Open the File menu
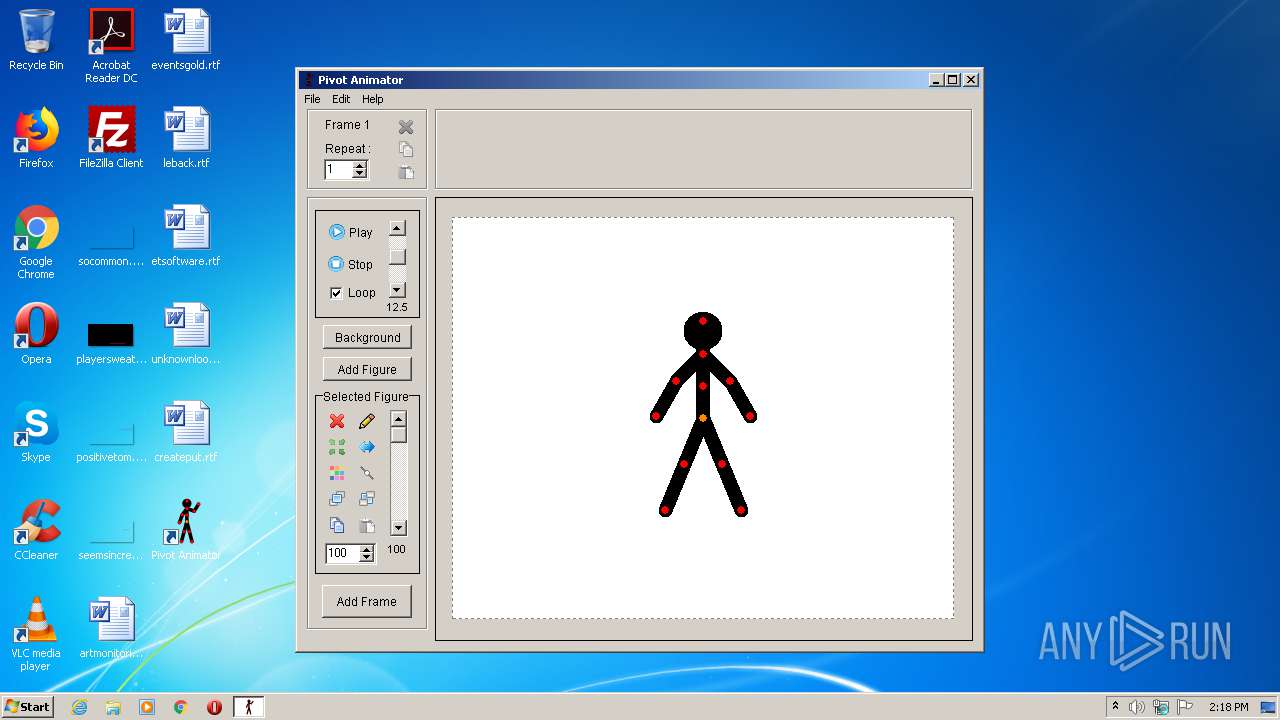The image size is (1280, 720). [x=312, y=99]
